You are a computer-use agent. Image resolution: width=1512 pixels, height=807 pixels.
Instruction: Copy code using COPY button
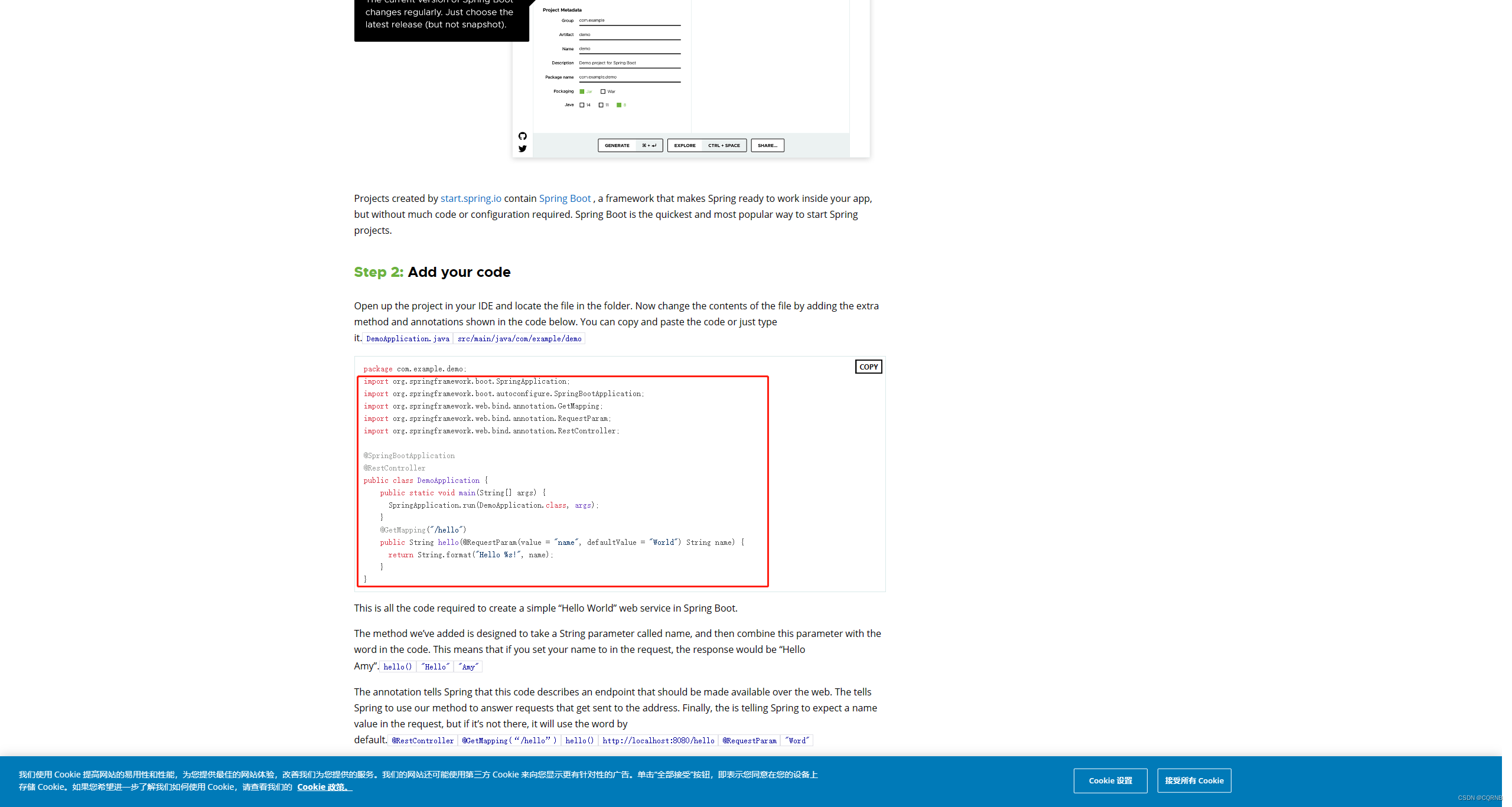(x=868, y=367)
